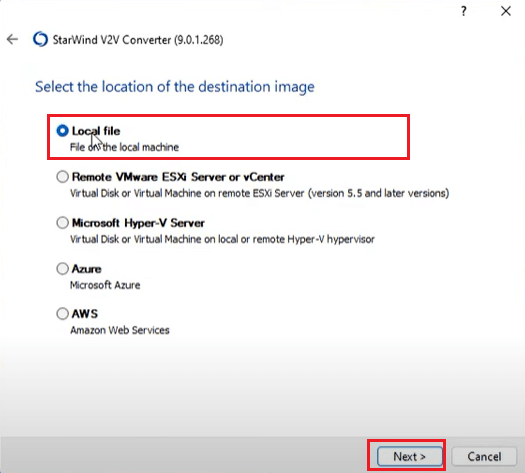Click the 'Amazon Web Services' description text
Viewport: 525px width, 473px height.
120,330
